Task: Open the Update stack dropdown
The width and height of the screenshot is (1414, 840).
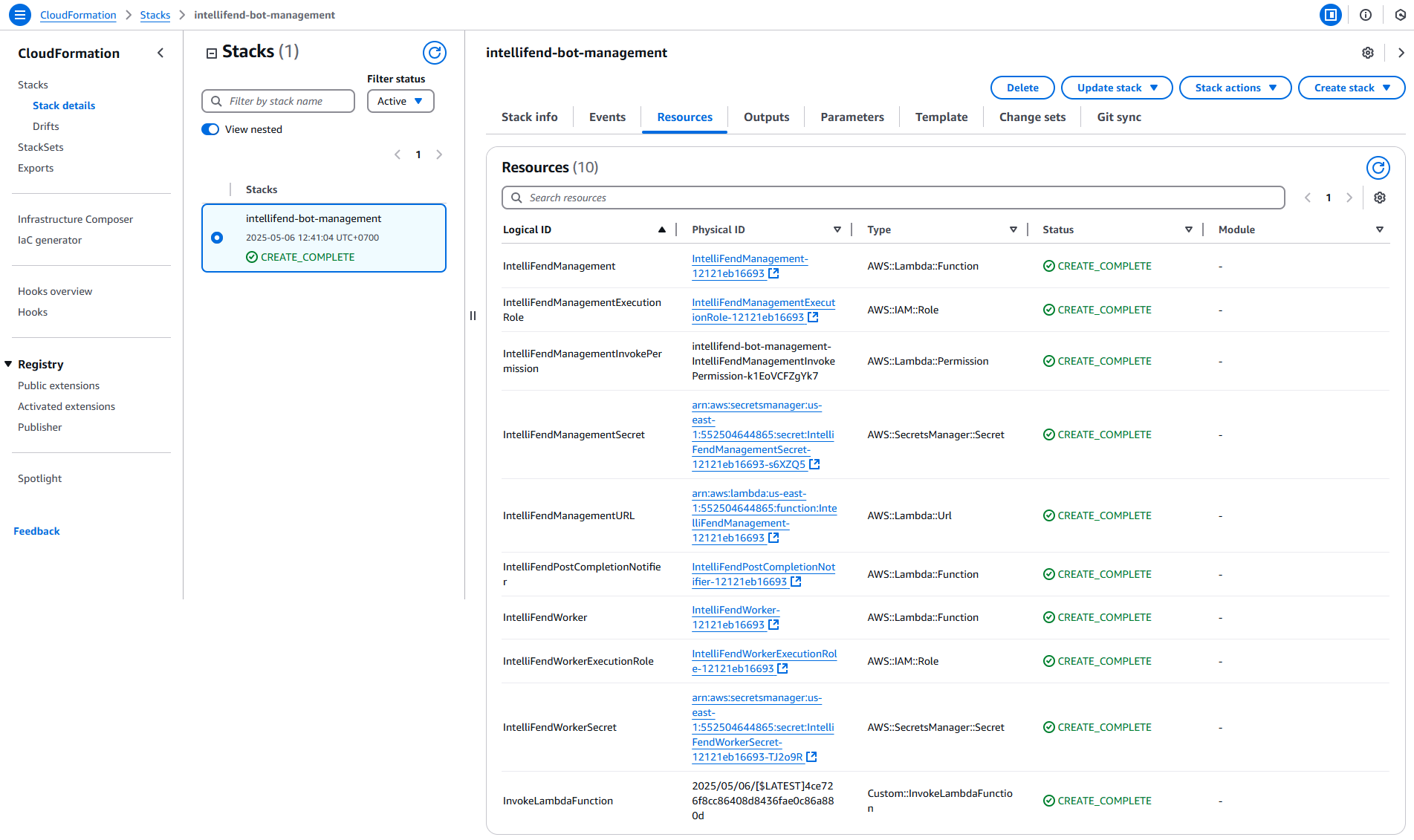Action: (x=1116, y=88)
